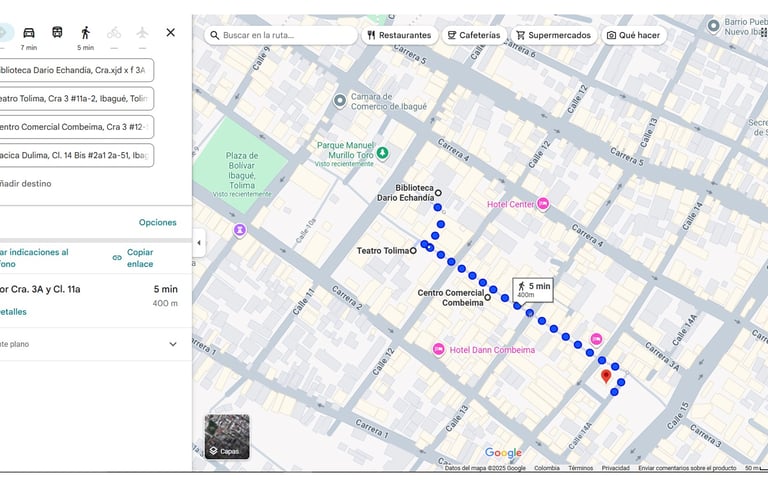768x487 pixels.
Task: Open route Opciones
Action: coord(157,222)
